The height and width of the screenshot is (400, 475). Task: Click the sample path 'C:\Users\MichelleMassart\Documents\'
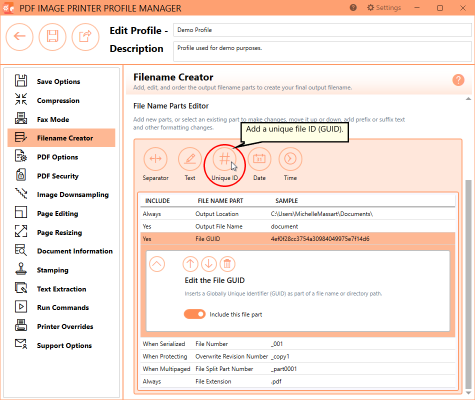(x=322, y=214)
